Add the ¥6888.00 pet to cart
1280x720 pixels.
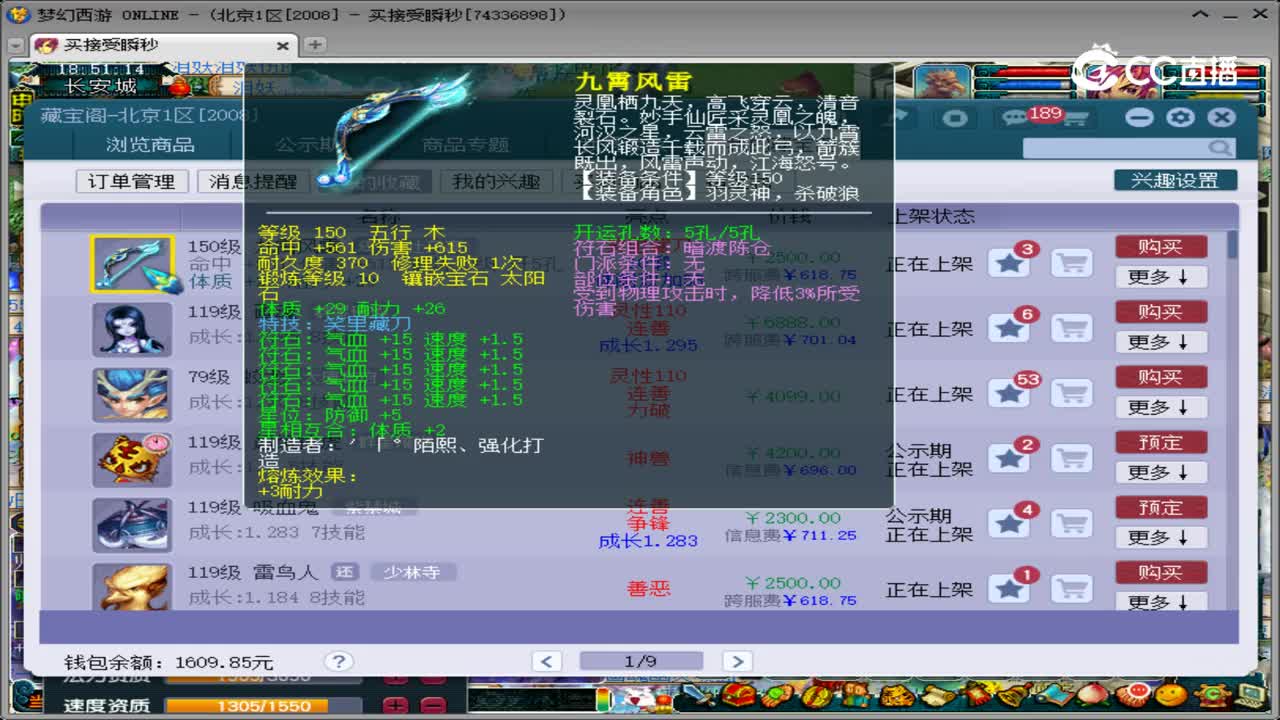(1071, 328)
